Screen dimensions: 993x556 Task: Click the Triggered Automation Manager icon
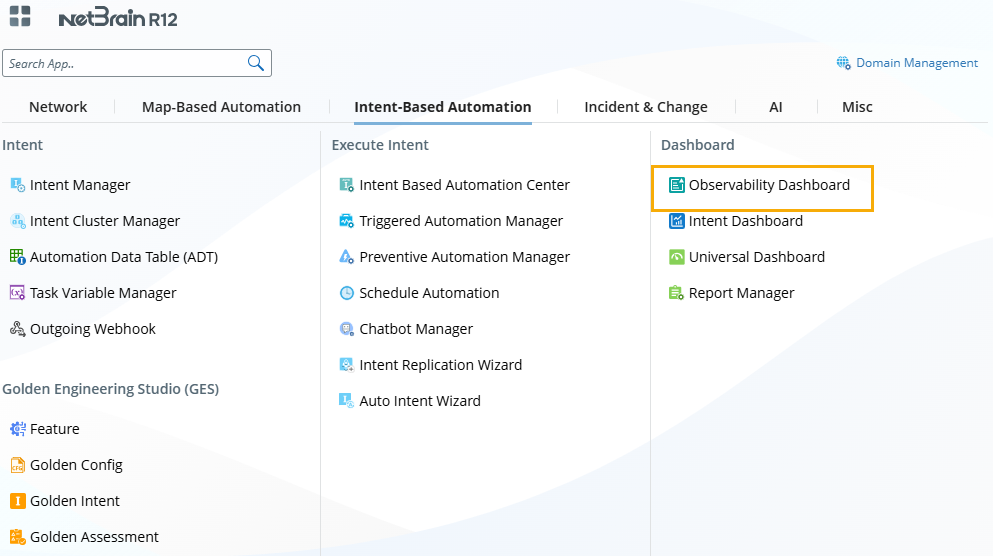point(347,221)
